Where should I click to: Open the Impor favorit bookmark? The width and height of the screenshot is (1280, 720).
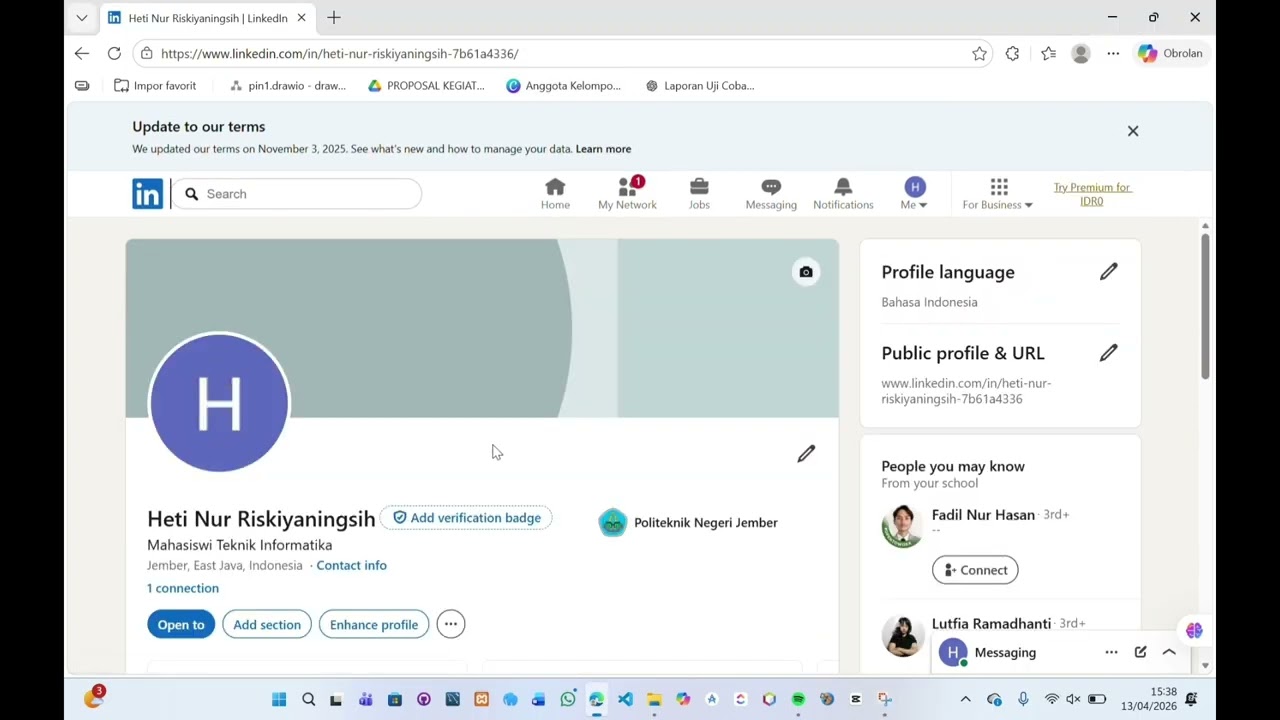[155, 86]
